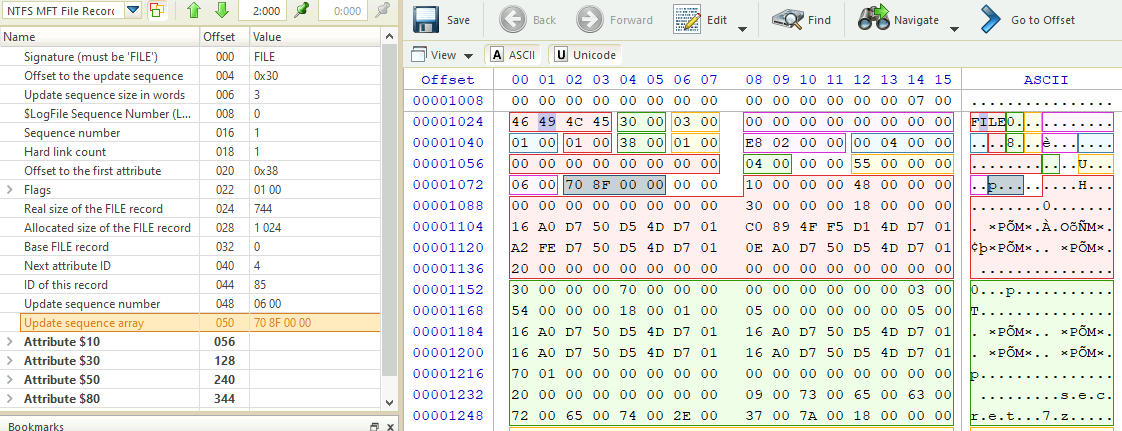The width and height of the screenshot is (1122, 431).
Task: Select the Next attribute ID row
Action: (191, 266)
